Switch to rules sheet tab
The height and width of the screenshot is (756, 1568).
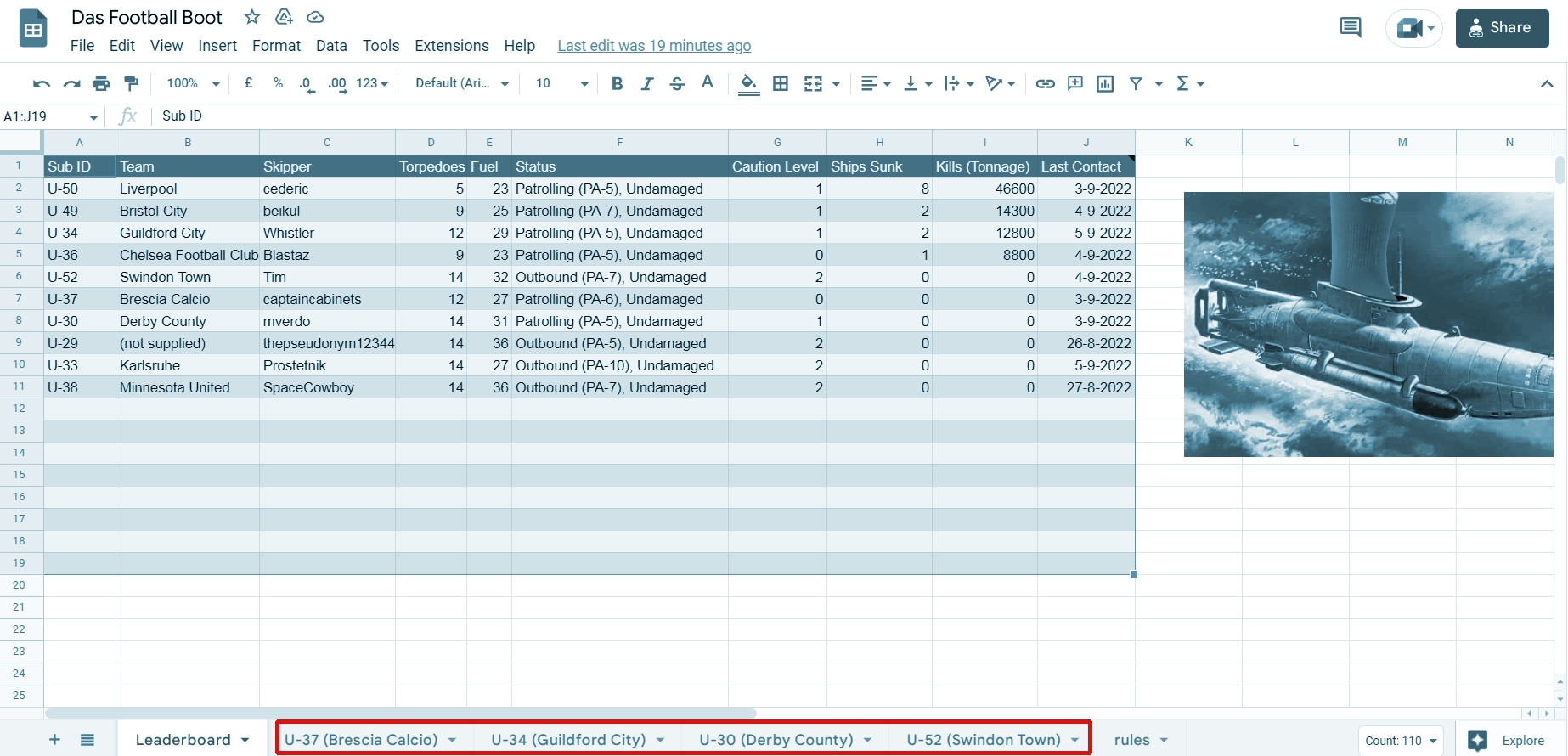(x=1141, y=740)
